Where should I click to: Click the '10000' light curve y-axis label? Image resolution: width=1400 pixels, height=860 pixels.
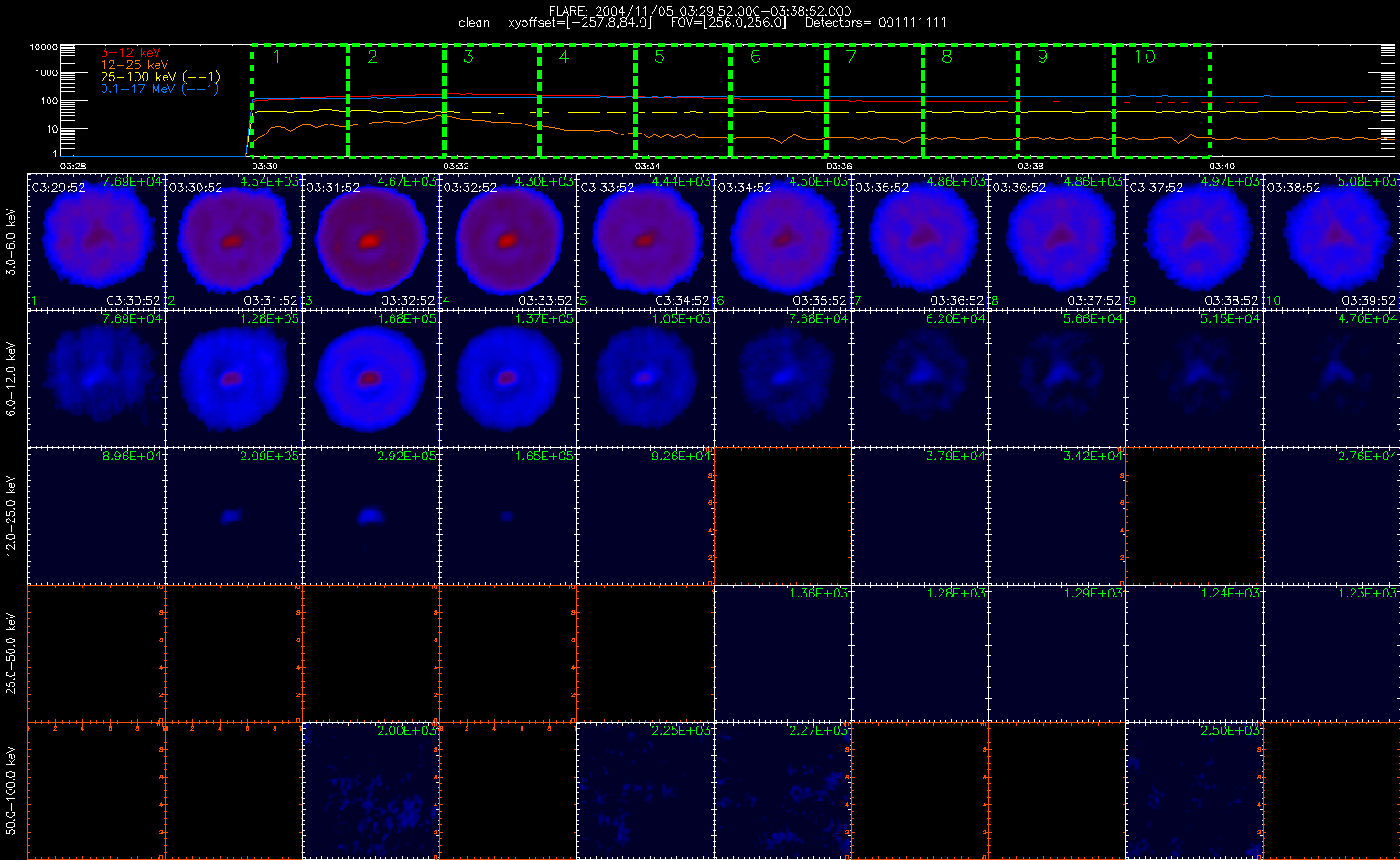[x=44, y=47]
